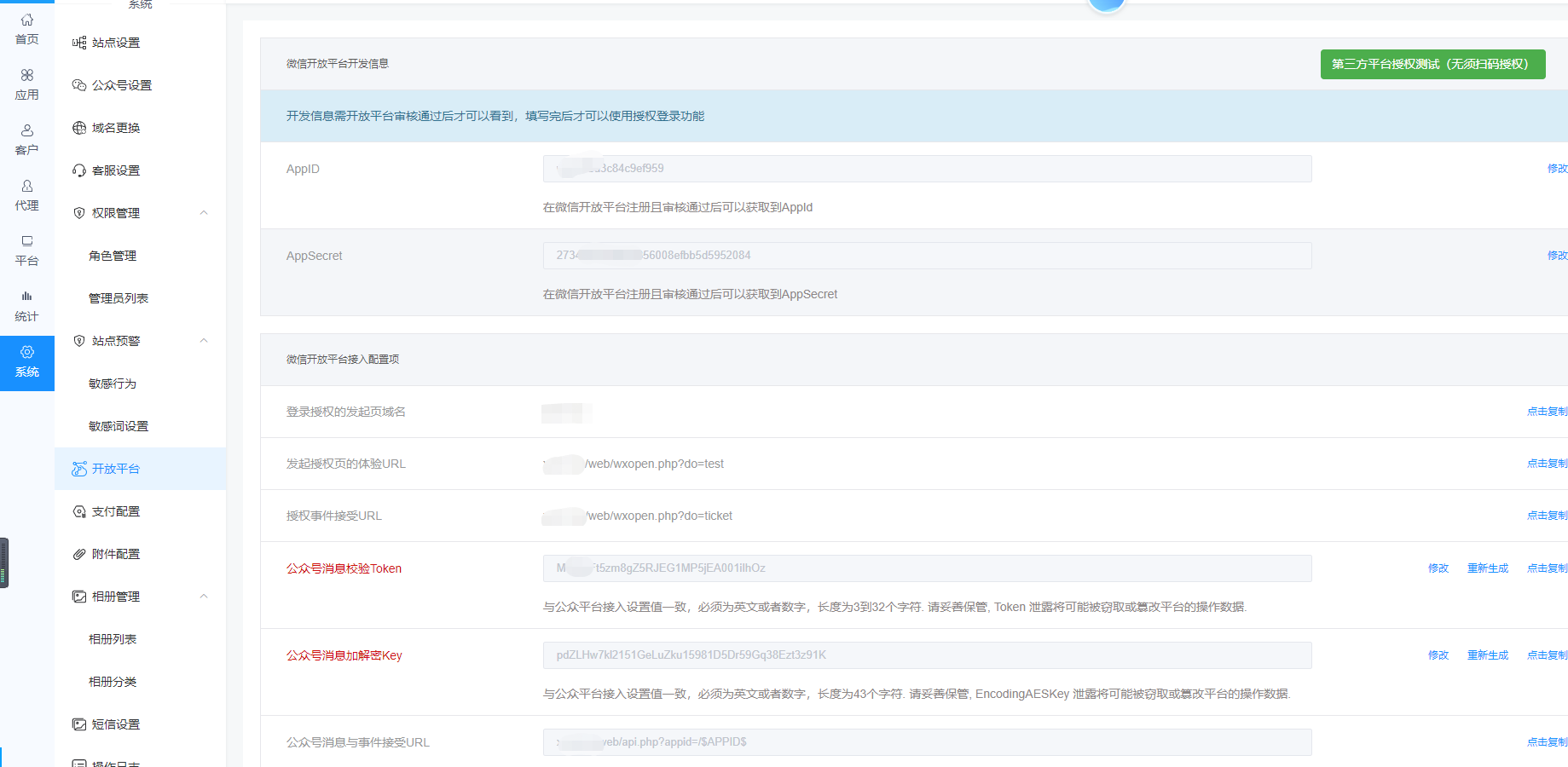The height and width of the screenshot is (767, 1568).
Task: Click 修改 link beside AppID
Action: 1557,169
